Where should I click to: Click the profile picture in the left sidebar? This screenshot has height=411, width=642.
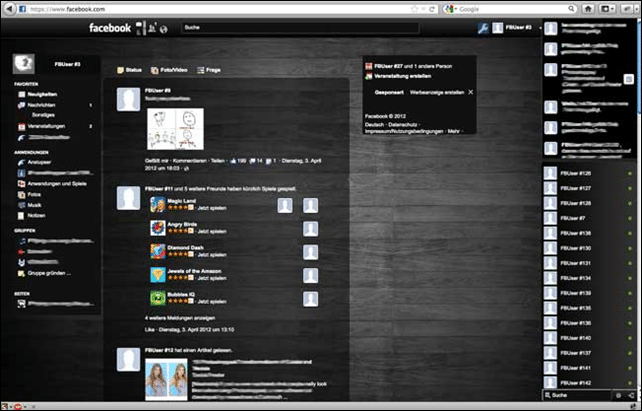coord(24,64)
